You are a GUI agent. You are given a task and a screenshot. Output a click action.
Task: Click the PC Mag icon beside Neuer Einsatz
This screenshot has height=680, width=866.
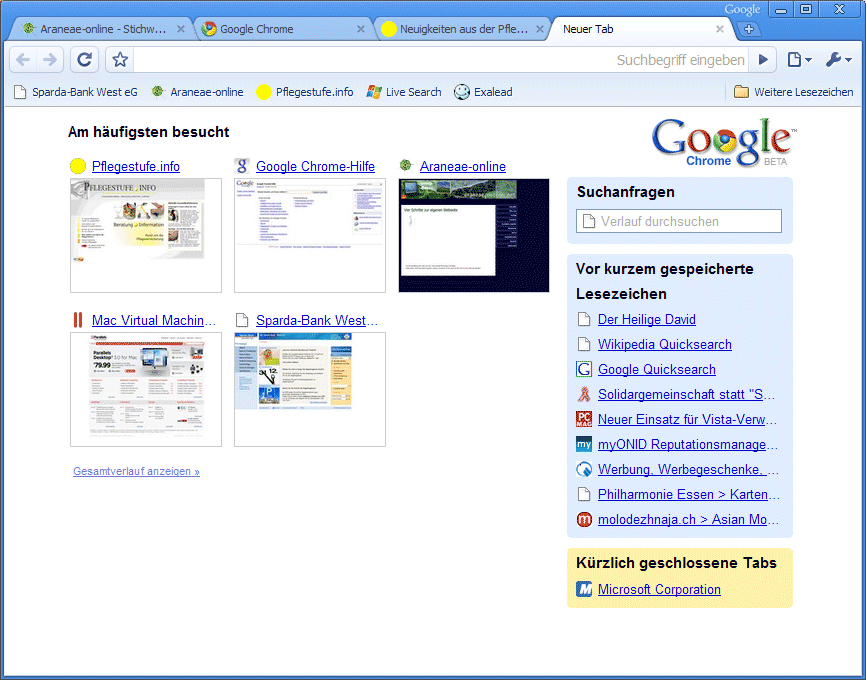pos(584,419)
